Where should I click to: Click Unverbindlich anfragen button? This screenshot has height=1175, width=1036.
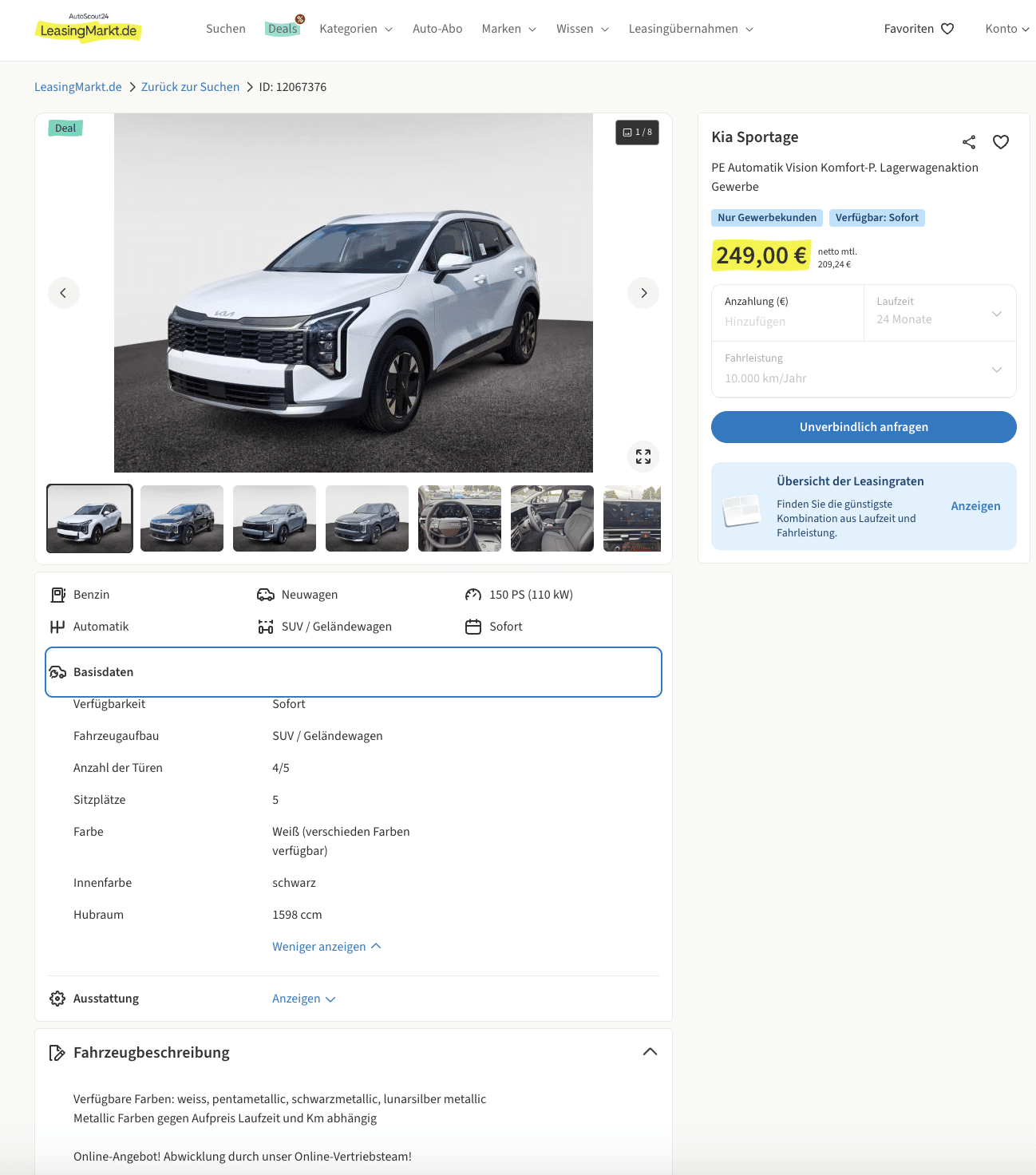(863, 427)
